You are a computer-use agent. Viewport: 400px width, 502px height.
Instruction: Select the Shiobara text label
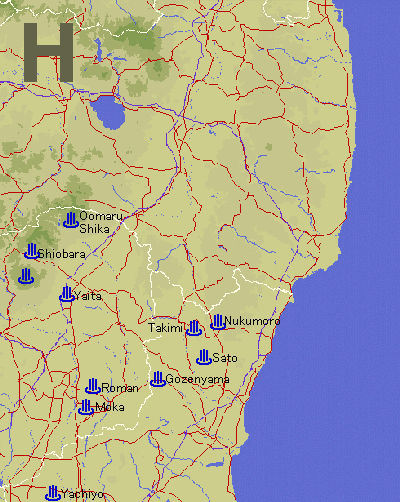click(62, 254)
